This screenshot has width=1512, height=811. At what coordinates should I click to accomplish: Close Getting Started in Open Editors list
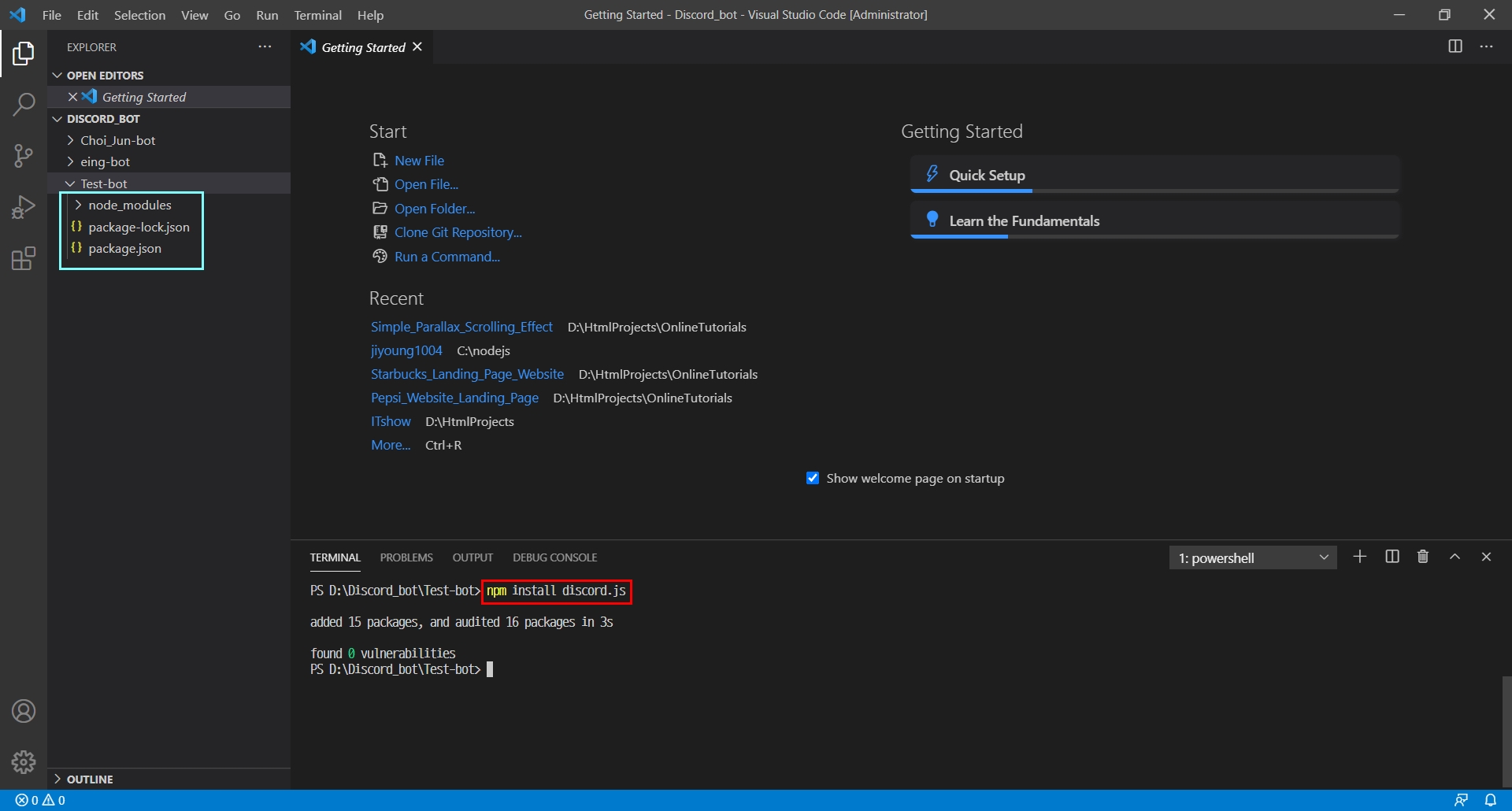click(x=72, y=97)
